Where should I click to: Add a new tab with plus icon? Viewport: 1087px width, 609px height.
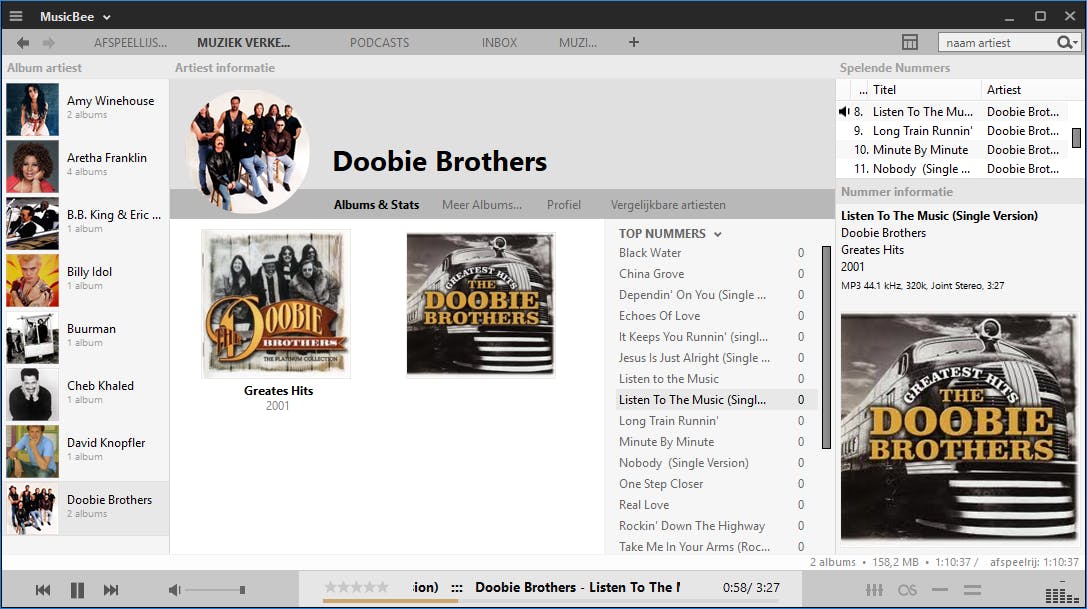[x=634, y=42]
